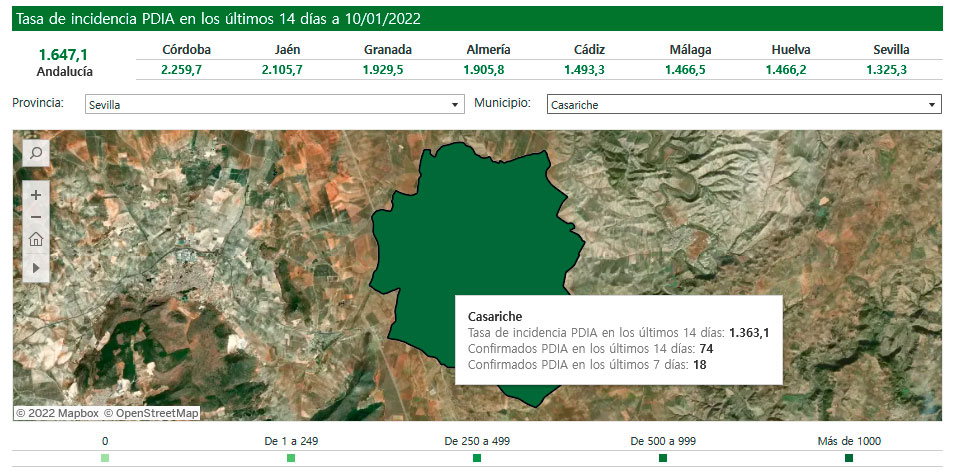Zoom in with the plus button

point(36,195)
